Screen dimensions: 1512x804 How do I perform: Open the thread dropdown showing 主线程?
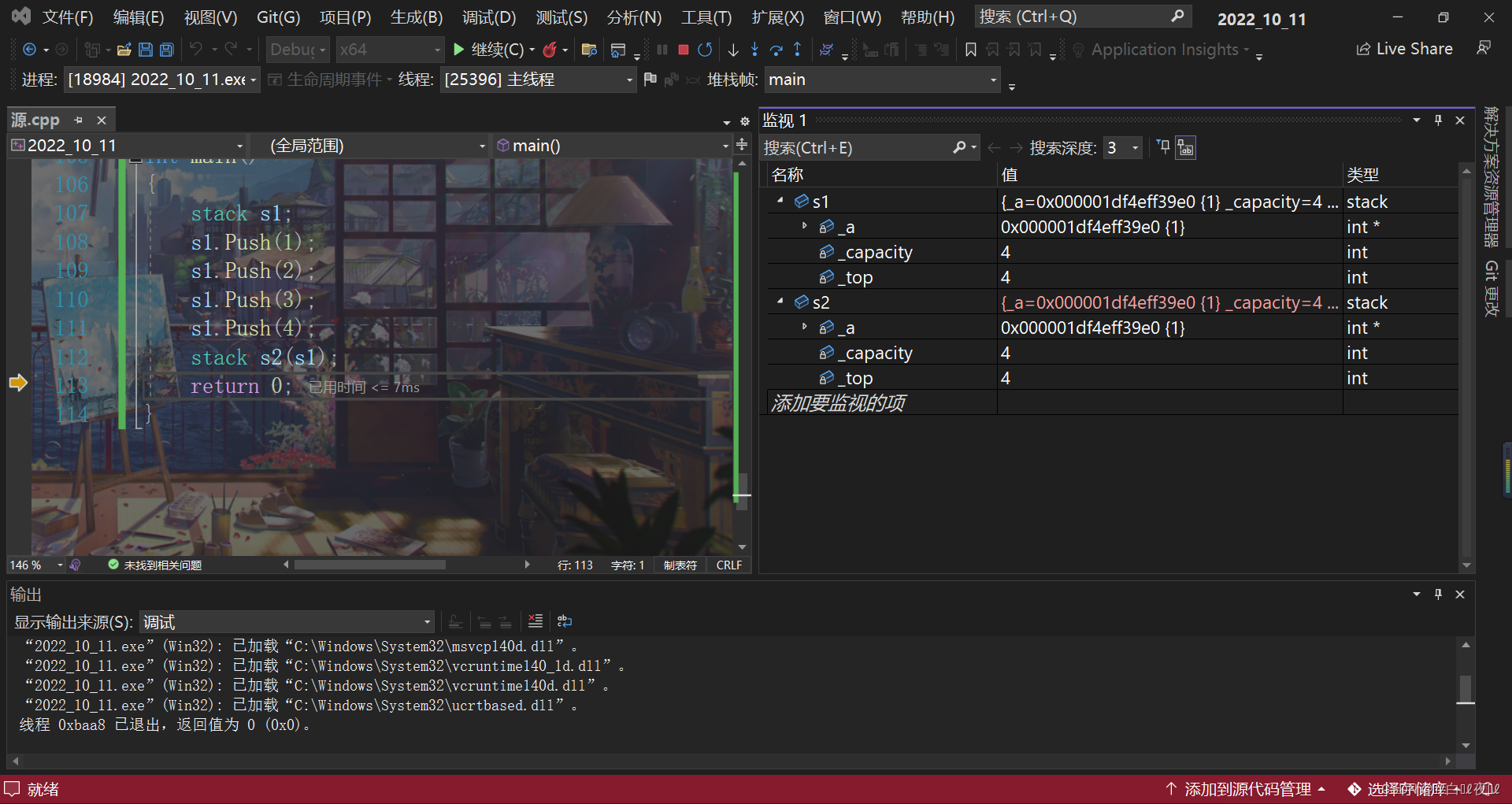538,80
